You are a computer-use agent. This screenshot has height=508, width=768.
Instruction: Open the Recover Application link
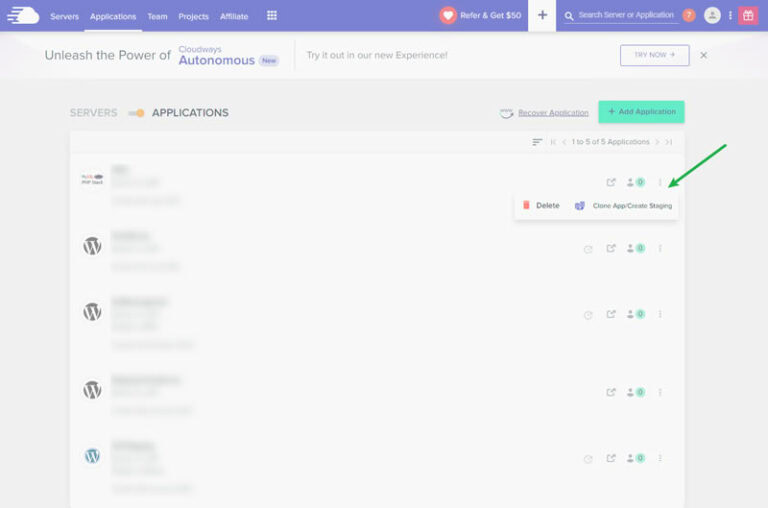pyautogui.click(x=552, y=113)
